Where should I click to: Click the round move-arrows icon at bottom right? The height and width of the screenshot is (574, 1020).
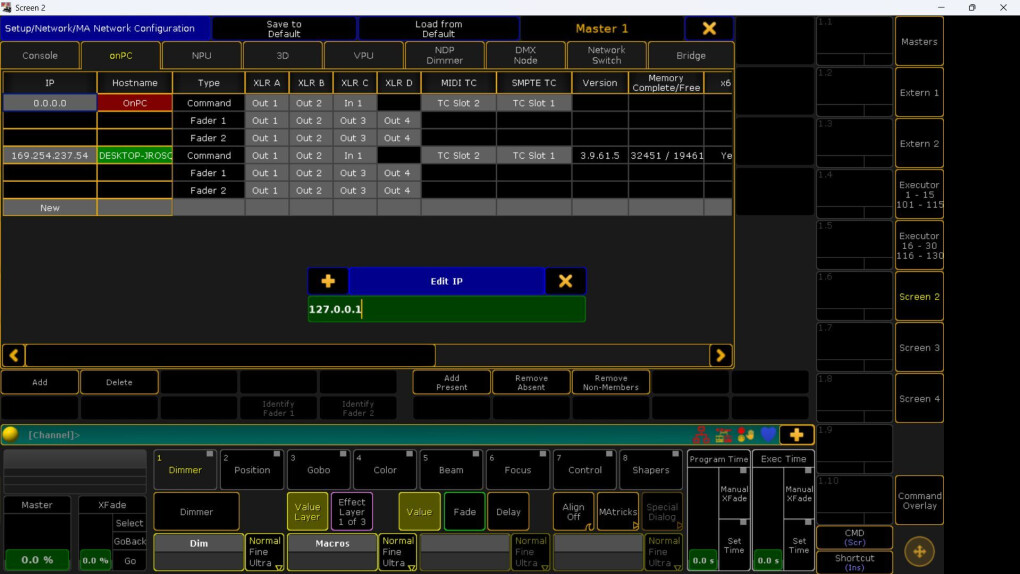pyautogui.click(x=919, y=552)
